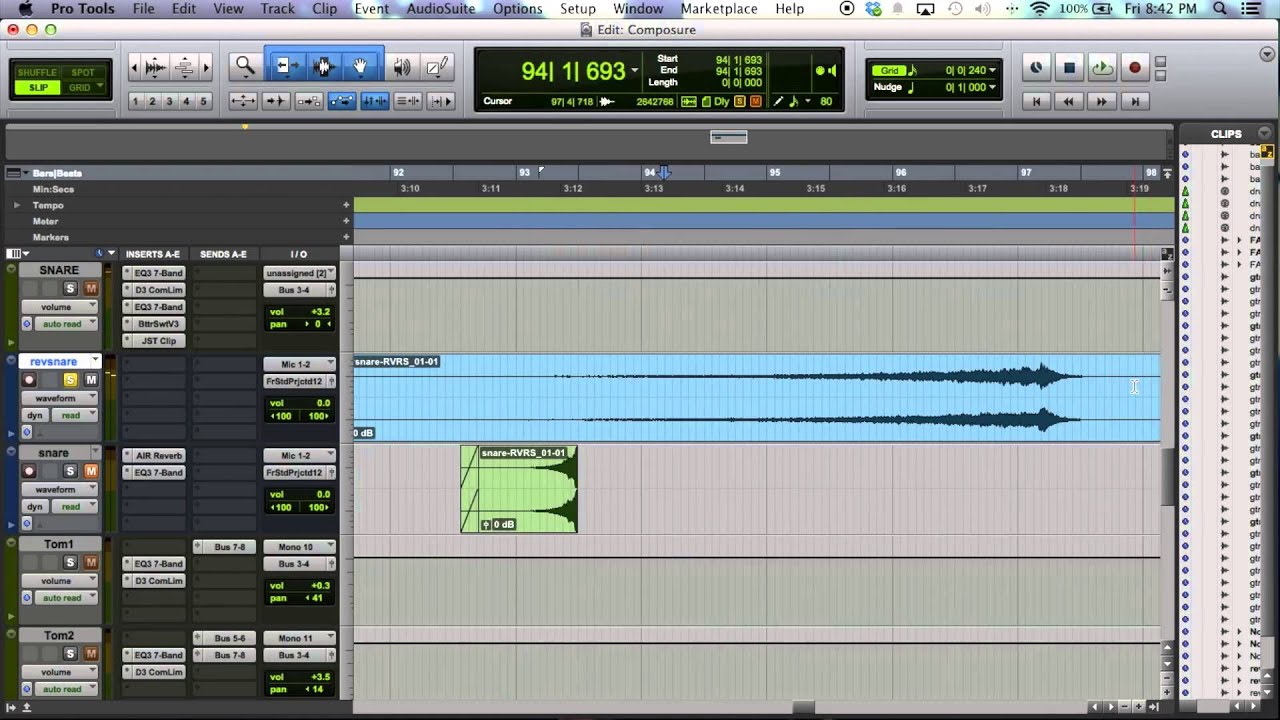Select the Grabber hand tool

tap(360, 67)
